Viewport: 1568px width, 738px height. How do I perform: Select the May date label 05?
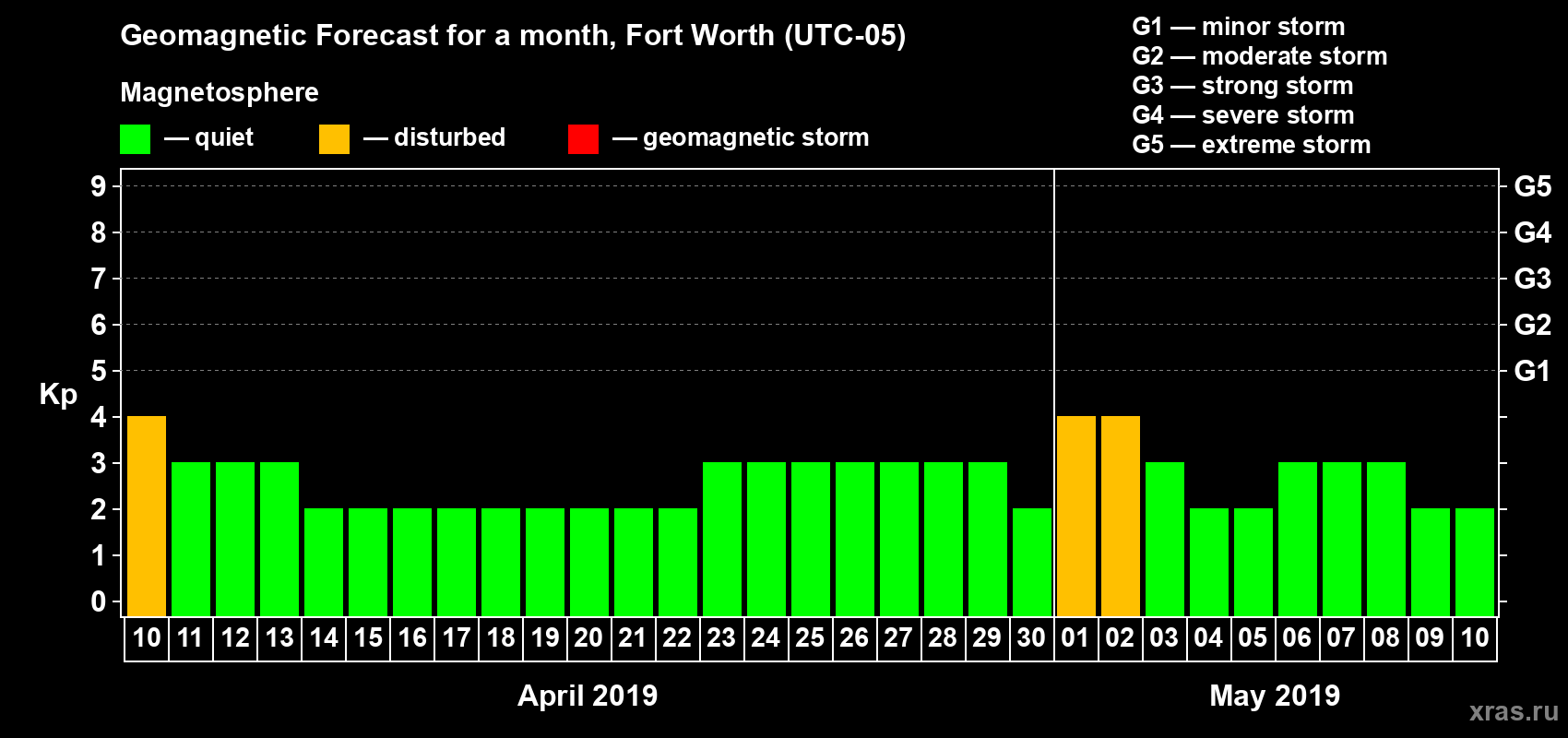1253,638
